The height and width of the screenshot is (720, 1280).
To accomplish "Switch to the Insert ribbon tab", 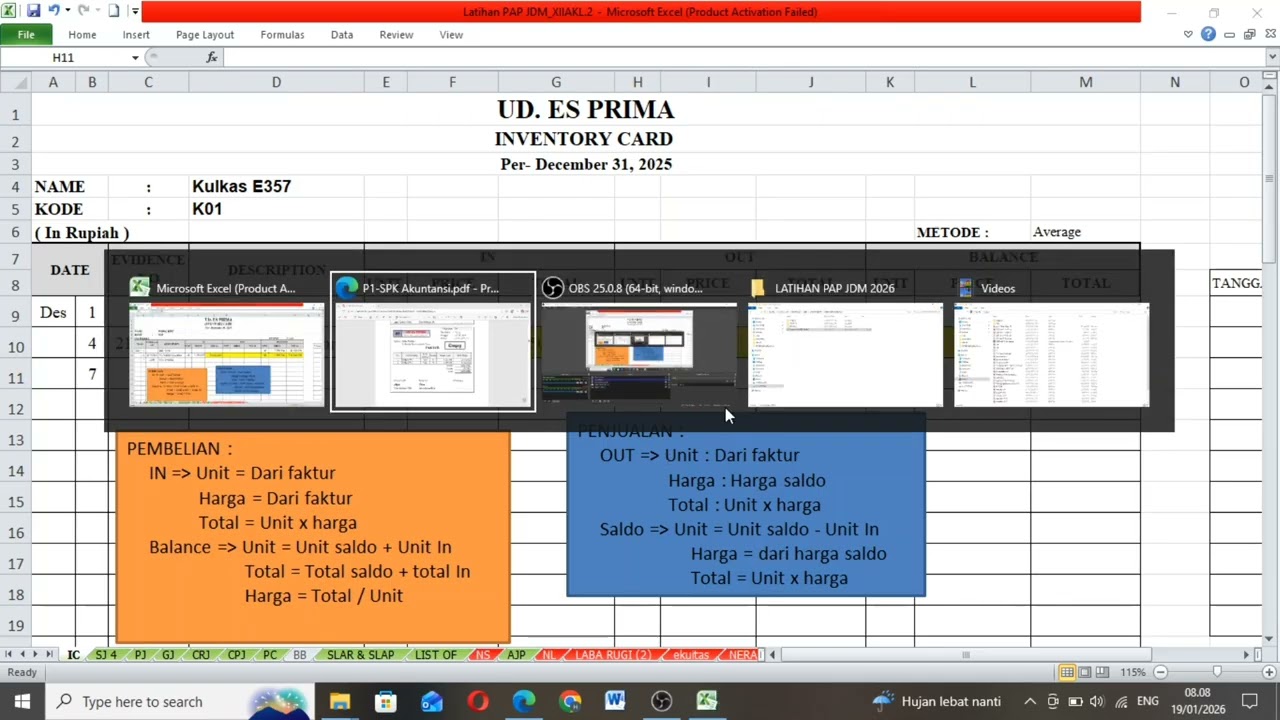I will (136, 34).
